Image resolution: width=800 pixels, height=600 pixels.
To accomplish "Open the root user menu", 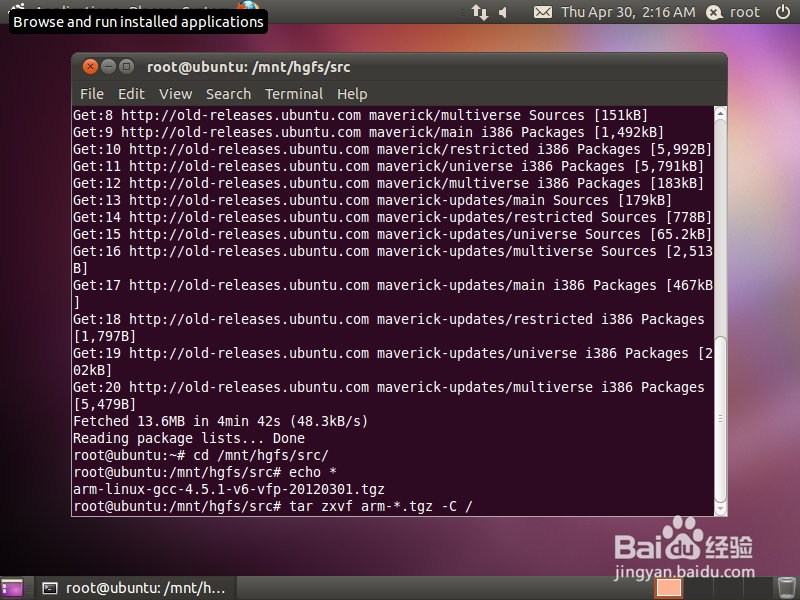I will point(733,12).
